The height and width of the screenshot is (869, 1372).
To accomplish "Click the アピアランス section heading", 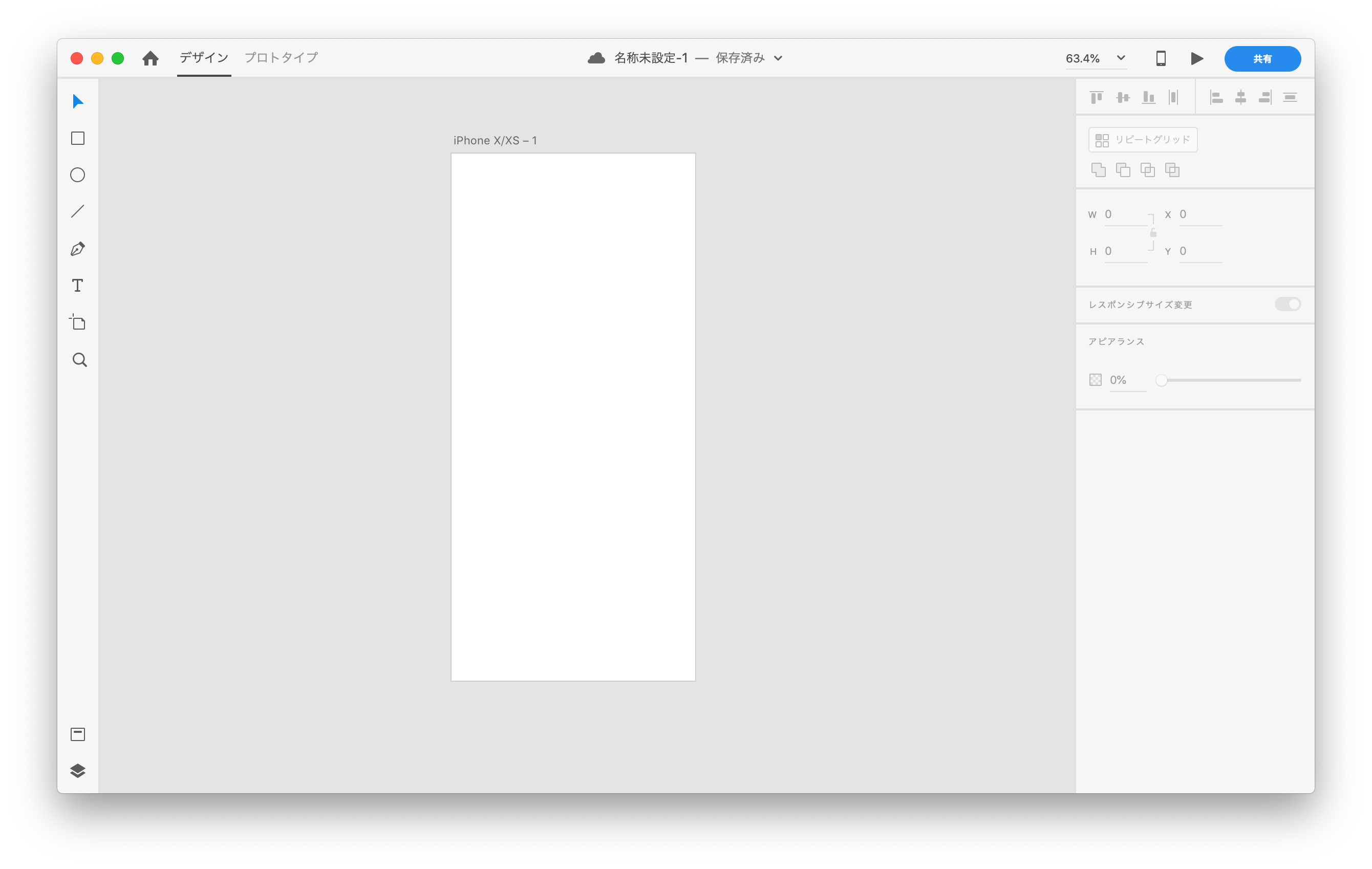I will 1116,342.
